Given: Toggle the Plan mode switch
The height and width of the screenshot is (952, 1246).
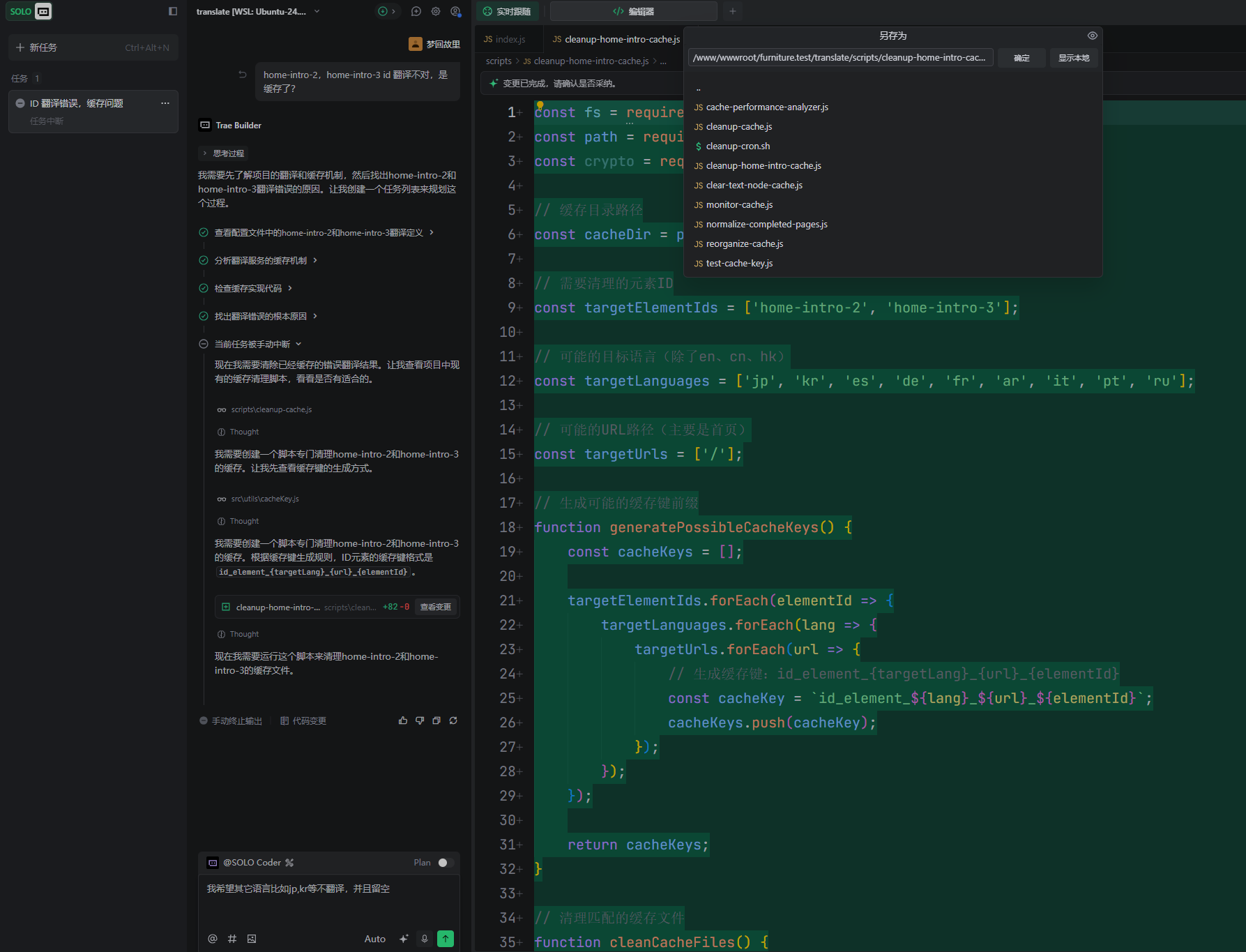Looking at the screenshot, I should [x=446, y=863].
